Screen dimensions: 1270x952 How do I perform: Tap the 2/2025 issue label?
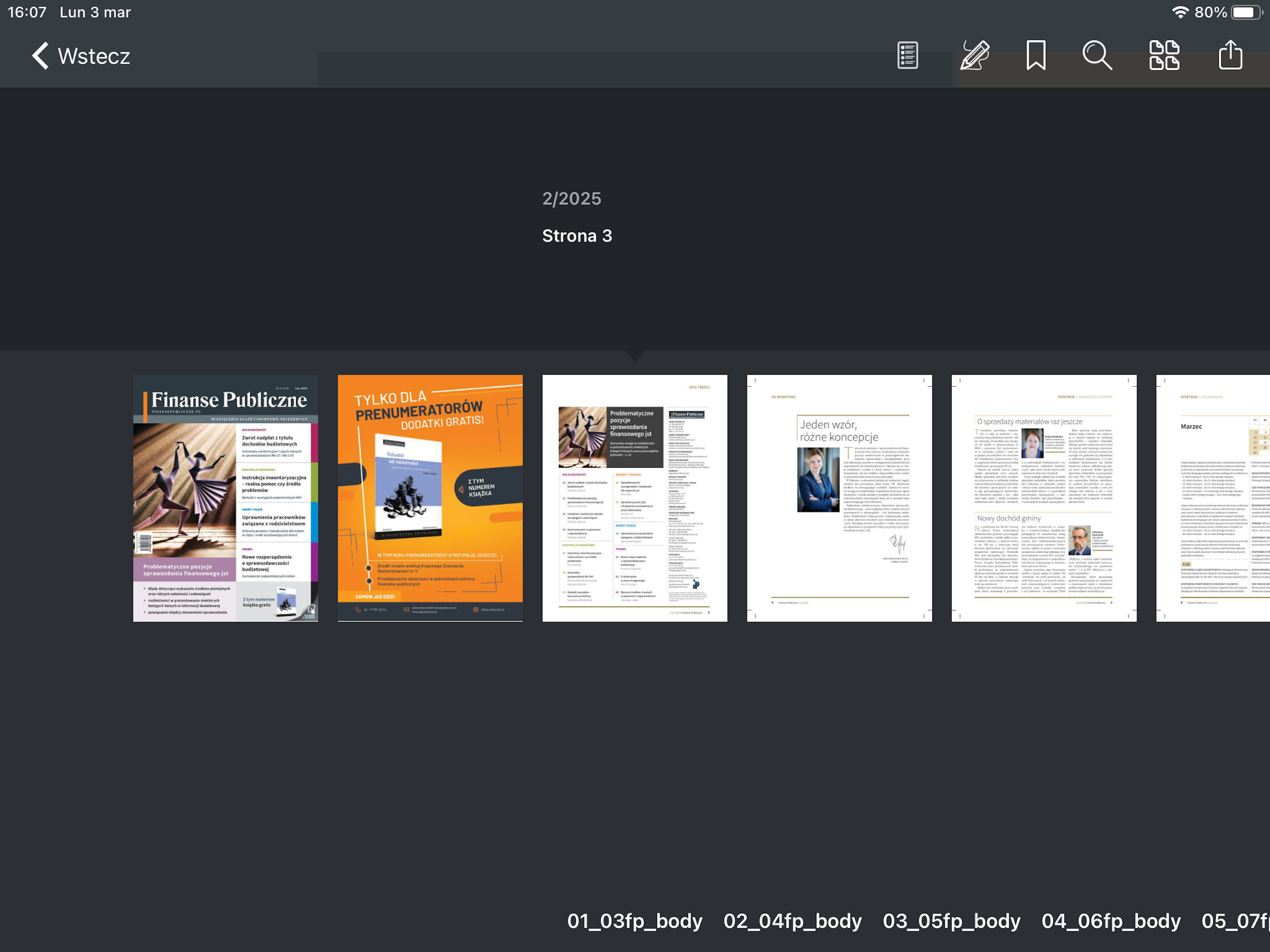pyautogui.click(x=572, y=198)
